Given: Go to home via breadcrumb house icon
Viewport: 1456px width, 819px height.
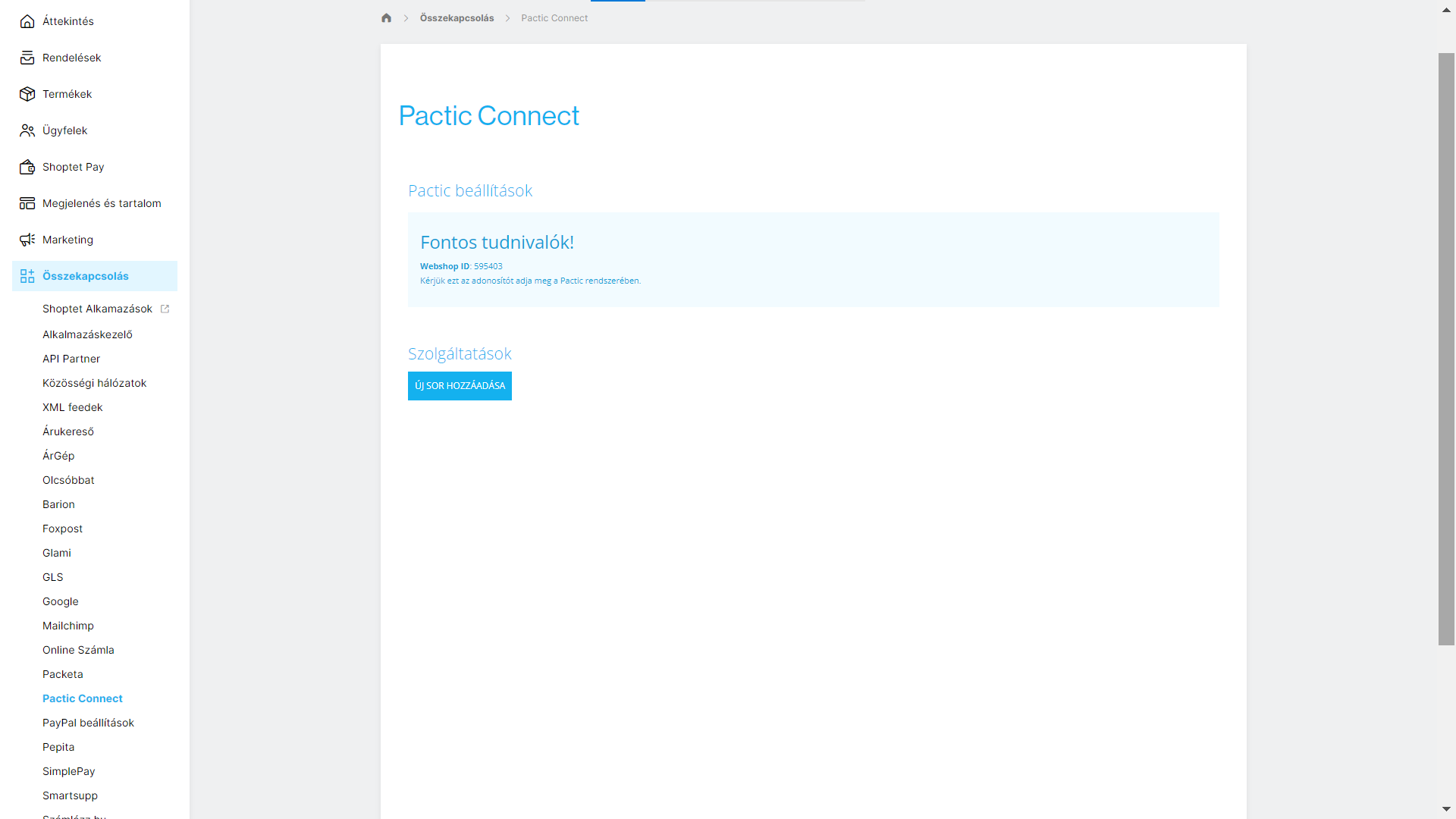Looking at the screenshot, I should pyautogui.click(x=386, y=18).
